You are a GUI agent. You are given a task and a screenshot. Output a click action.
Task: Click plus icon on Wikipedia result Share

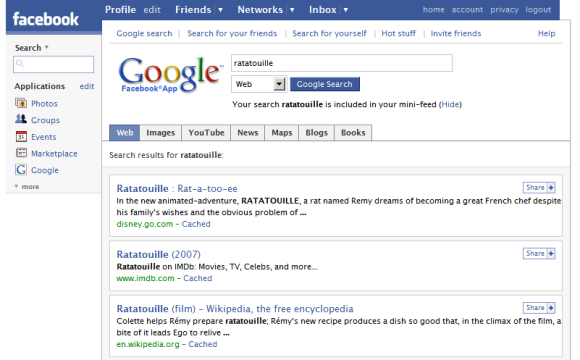551,308
